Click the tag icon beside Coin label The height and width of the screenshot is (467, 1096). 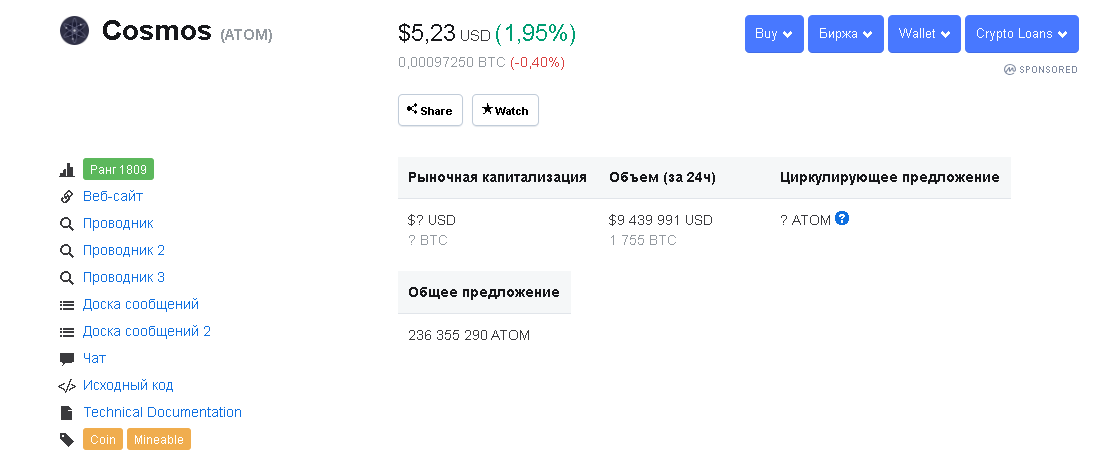tap(67, 440)
